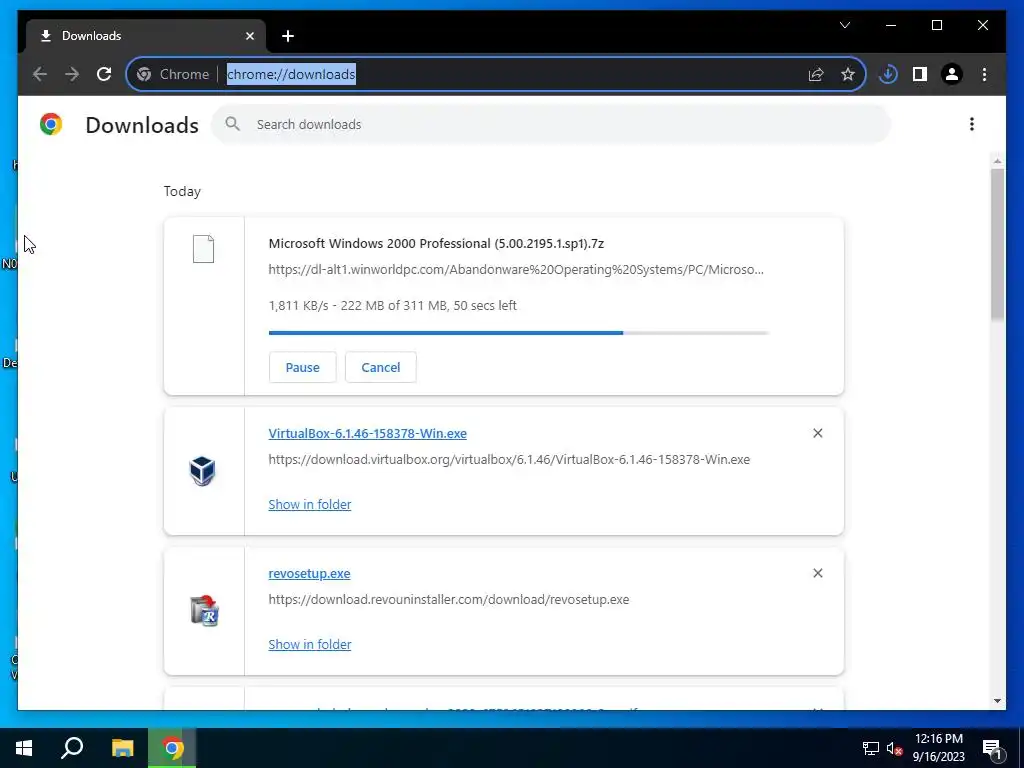Click the browser back arrow
Viewport: 1024px width, 768px height.
[x=40, y=74]
